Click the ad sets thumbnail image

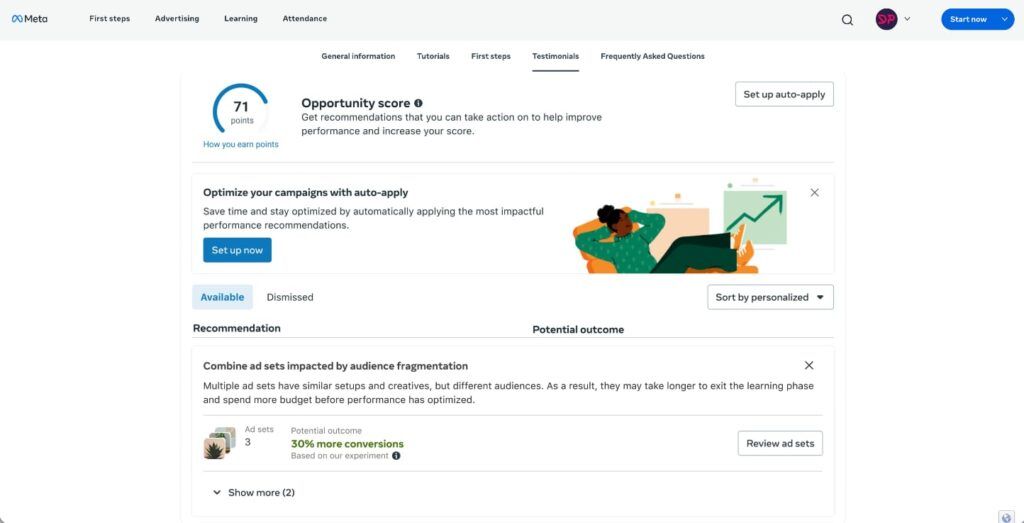[x=219, y=443]
